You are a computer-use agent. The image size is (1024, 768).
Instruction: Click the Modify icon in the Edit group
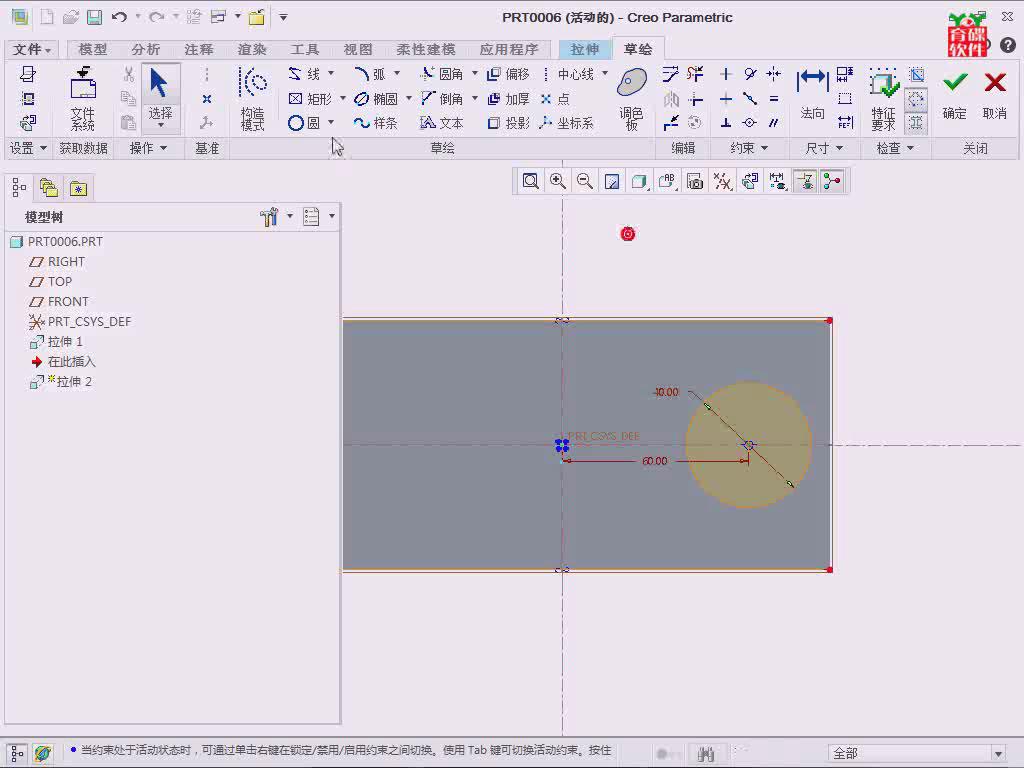pyautogui.click(x=671, y=74)
